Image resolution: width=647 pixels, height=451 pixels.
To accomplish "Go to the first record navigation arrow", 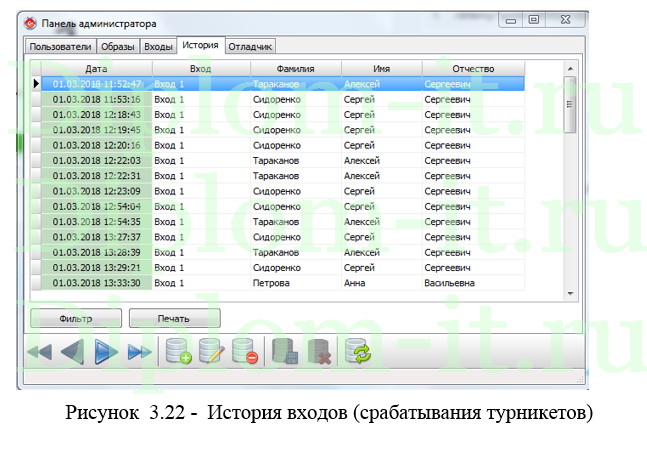I will pos(40,352).
